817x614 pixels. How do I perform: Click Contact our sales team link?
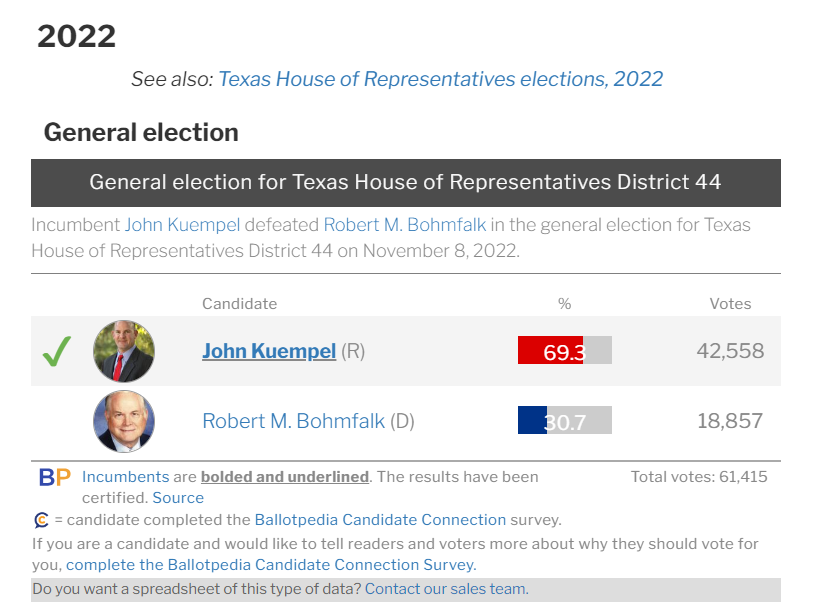point(446,589)
